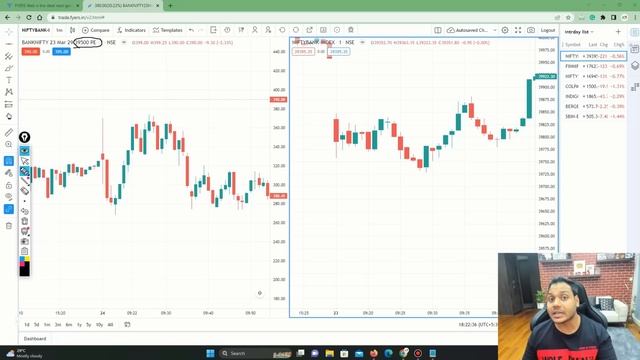The image size is (640, 360).
Task: Open the select layout icon
Action: [x=438, y=30]
